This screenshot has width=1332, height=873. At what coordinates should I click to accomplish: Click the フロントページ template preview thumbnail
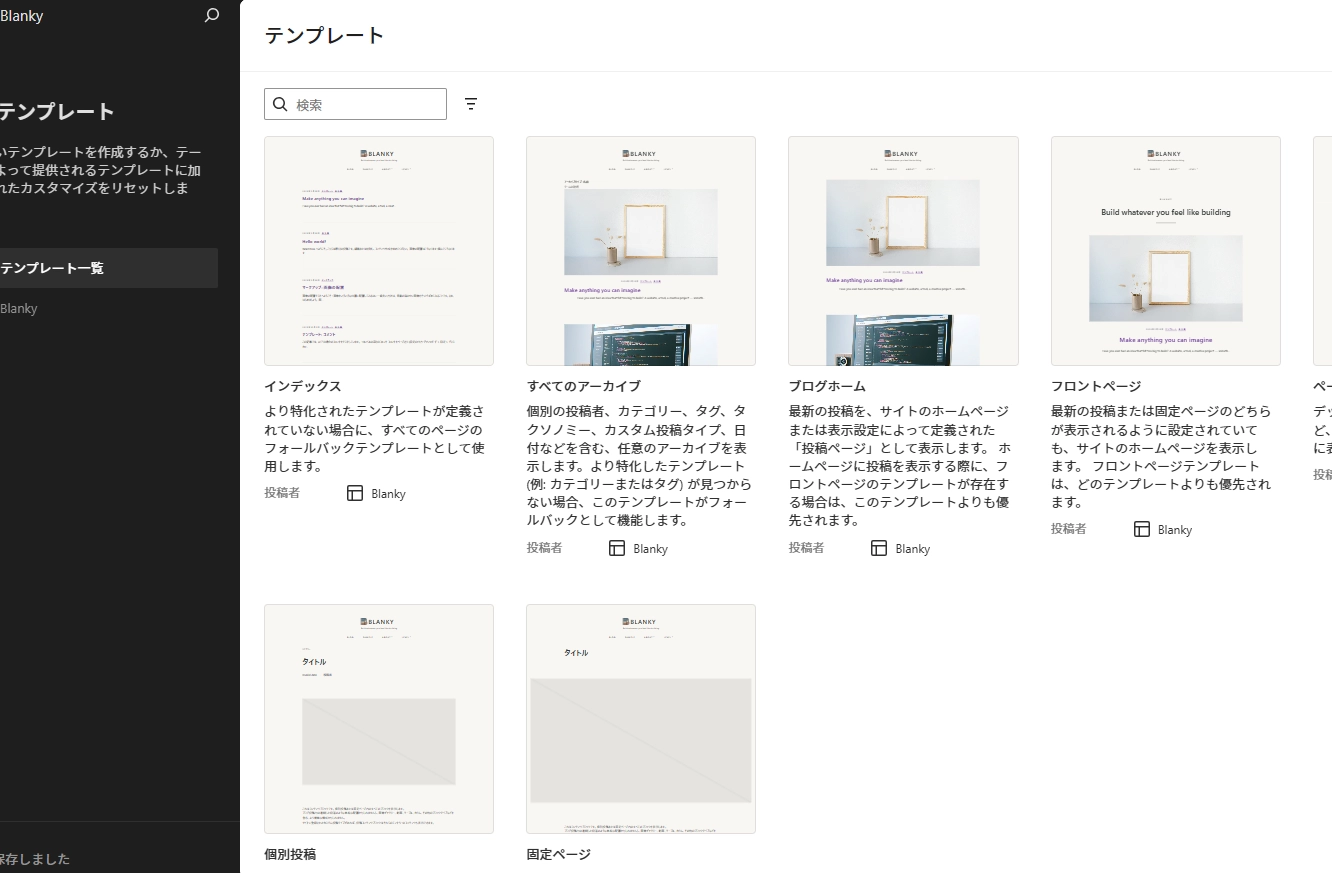coord(1165,251)
